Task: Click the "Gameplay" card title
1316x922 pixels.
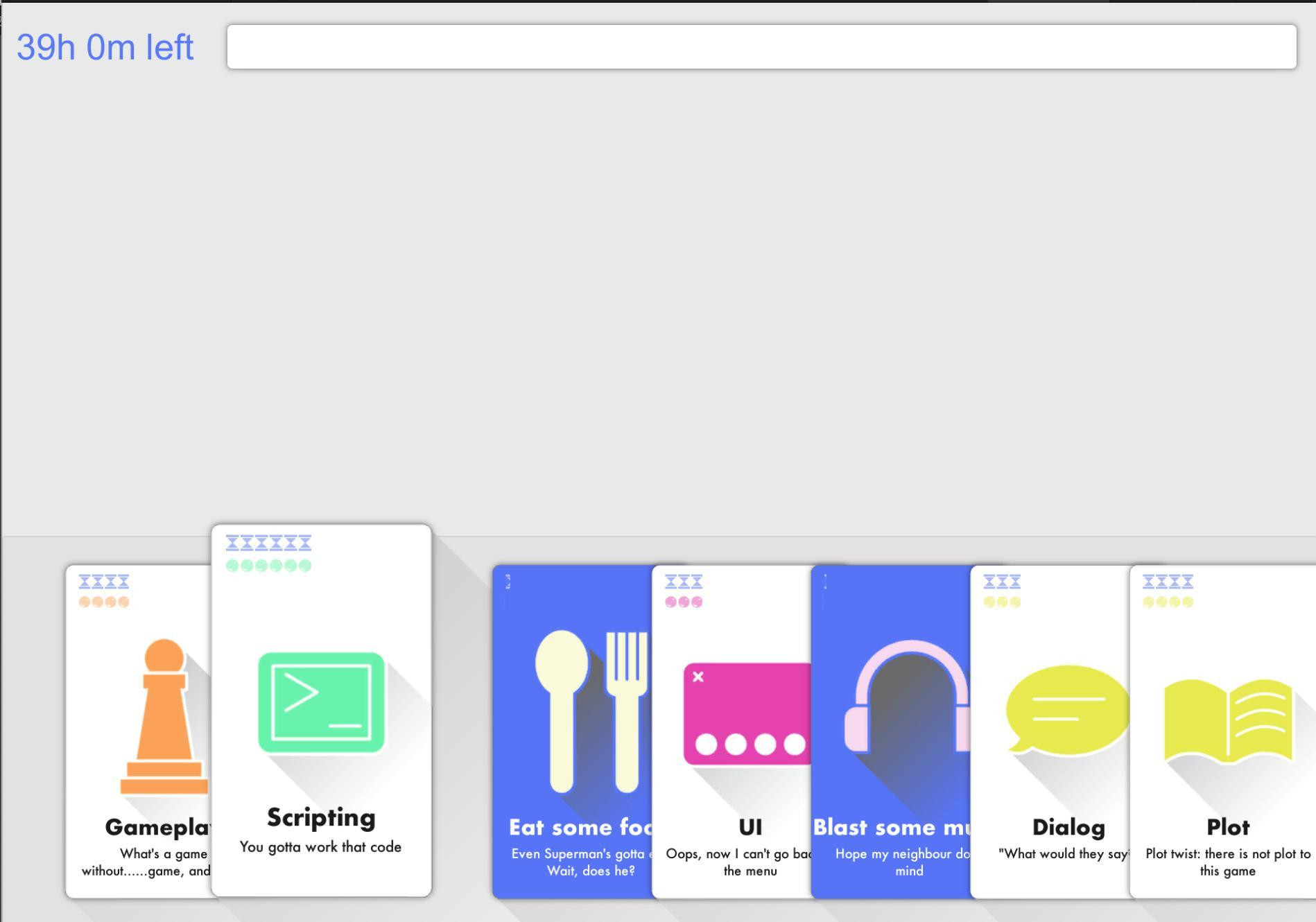Action: click(158, 827)
